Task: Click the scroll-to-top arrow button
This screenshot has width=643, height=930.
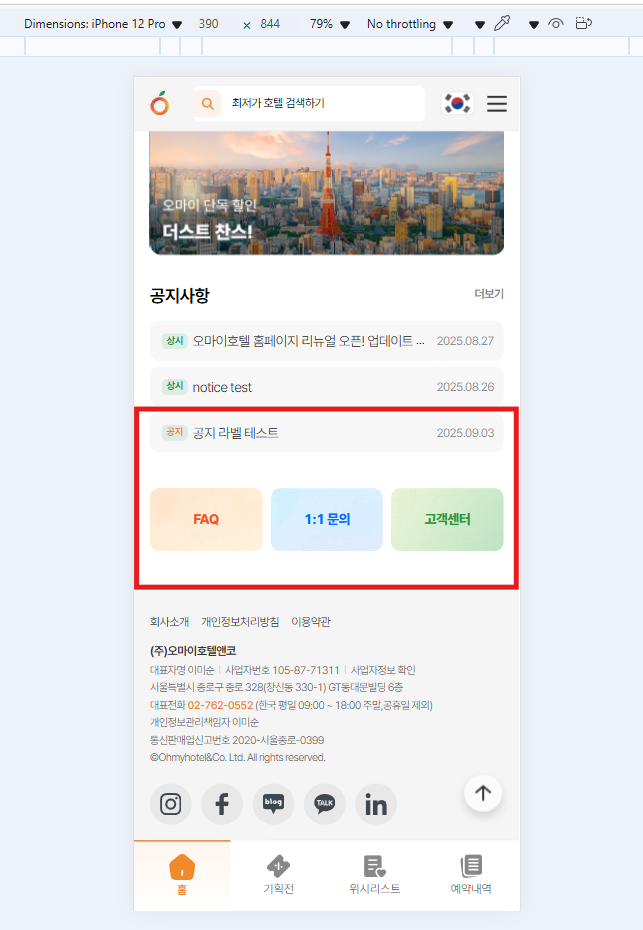Action: click(x=483, y=793)
